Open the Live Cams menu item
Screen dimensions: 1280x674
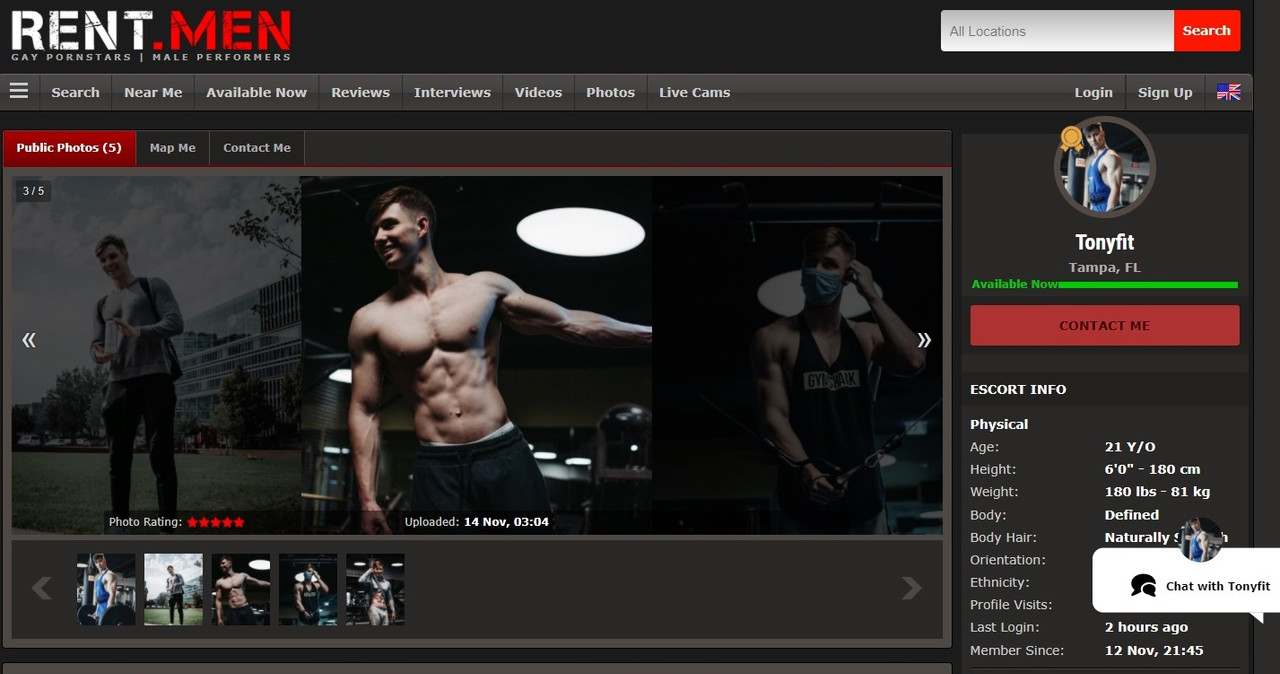pyautogui.click(x=694, y=92)
